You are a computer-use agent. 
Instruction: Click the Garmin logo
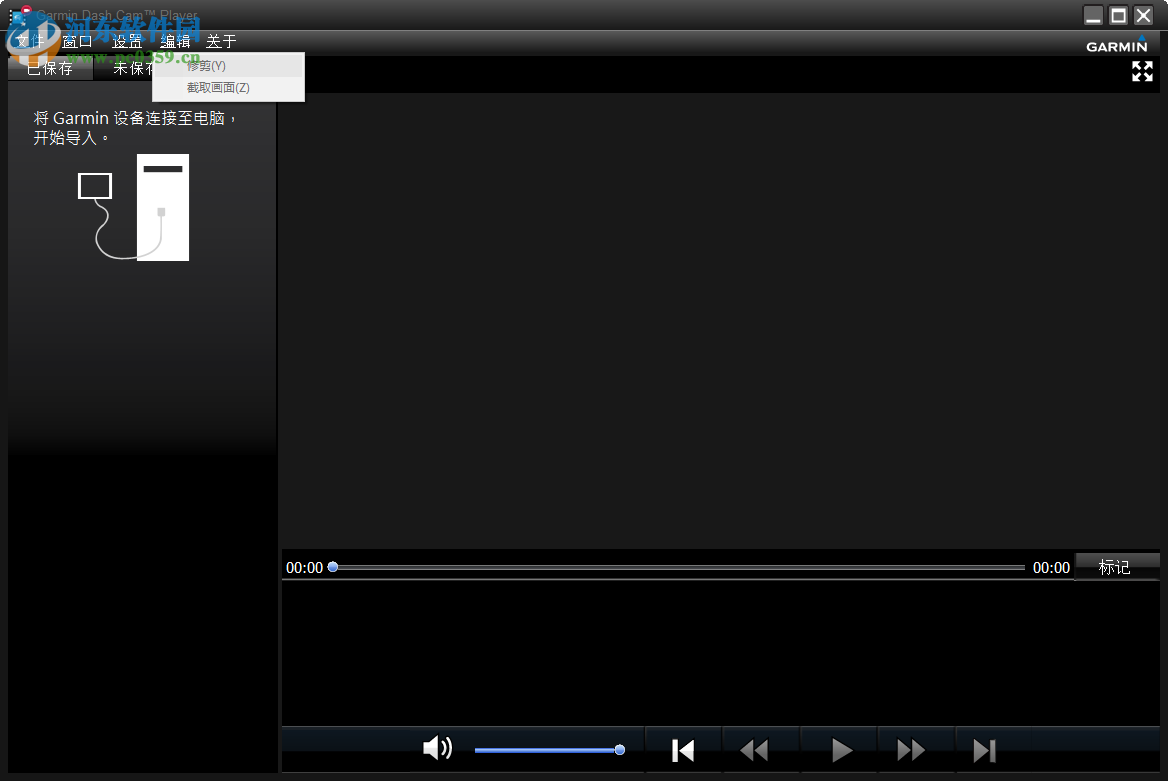pos(1117,44)
